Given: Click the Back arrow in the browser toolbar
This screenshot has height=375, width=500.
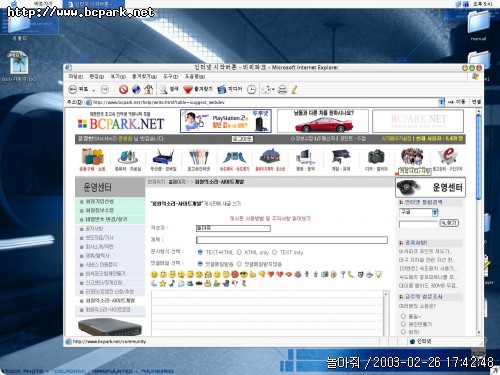Looking at the screenshot, I should coord(73,89).
